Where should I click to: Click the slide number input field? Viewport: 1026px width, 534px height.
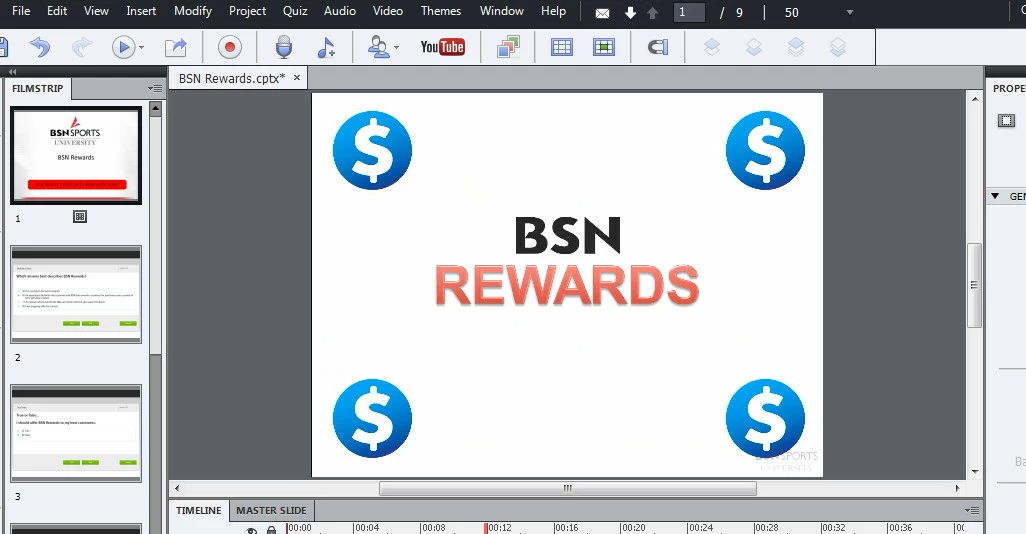click(690, 12)
